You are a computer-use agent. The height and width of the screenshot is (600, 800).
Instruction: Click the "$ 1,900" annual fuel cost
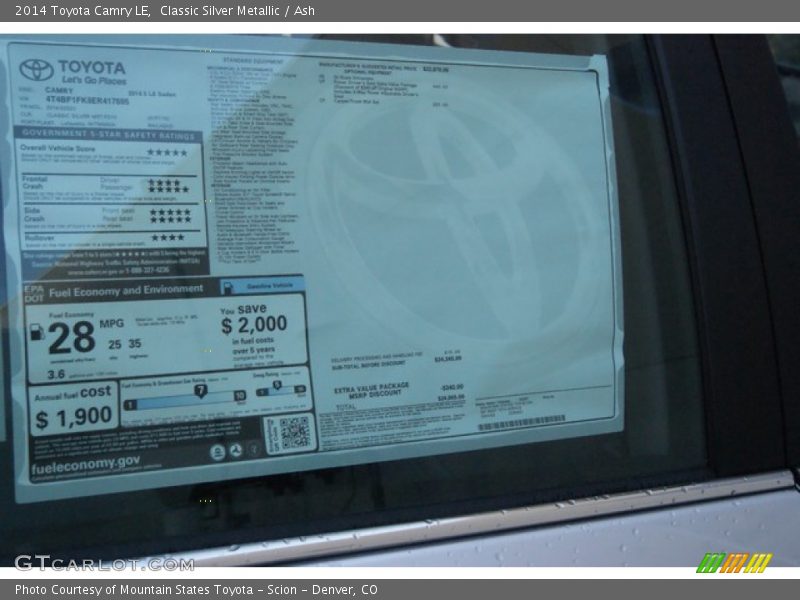click(74, 417)
